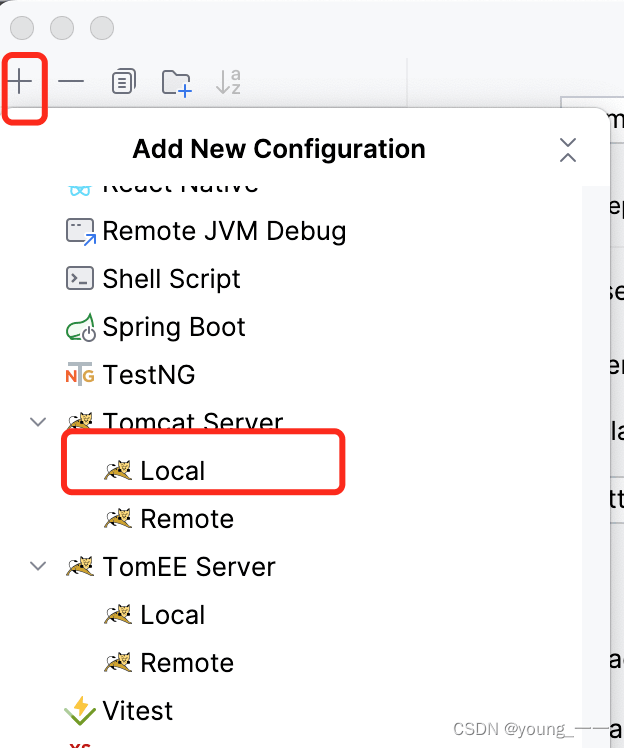
Task: Choose Local under TomEE Server
Action: (x=173, y=615)
